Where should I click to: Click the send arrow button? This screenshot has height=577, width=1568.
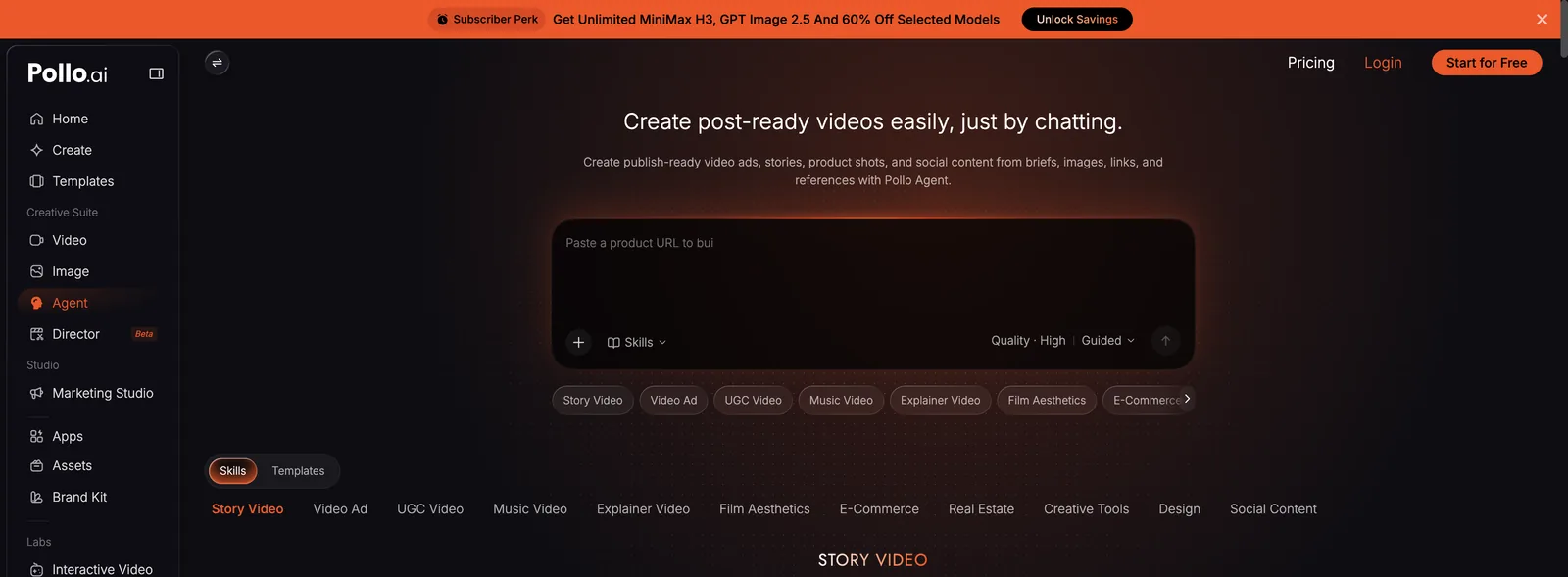(x=1165, y=341)
